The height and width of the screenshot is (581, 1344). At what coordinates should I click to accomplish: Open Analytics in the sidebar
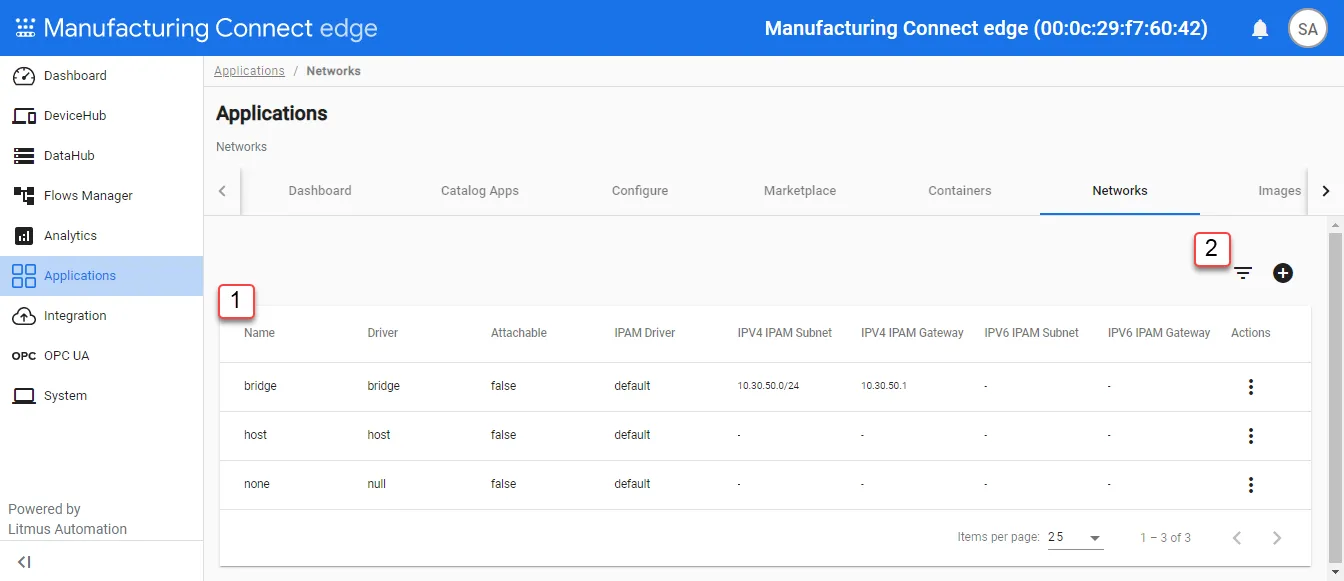[102, 236]
